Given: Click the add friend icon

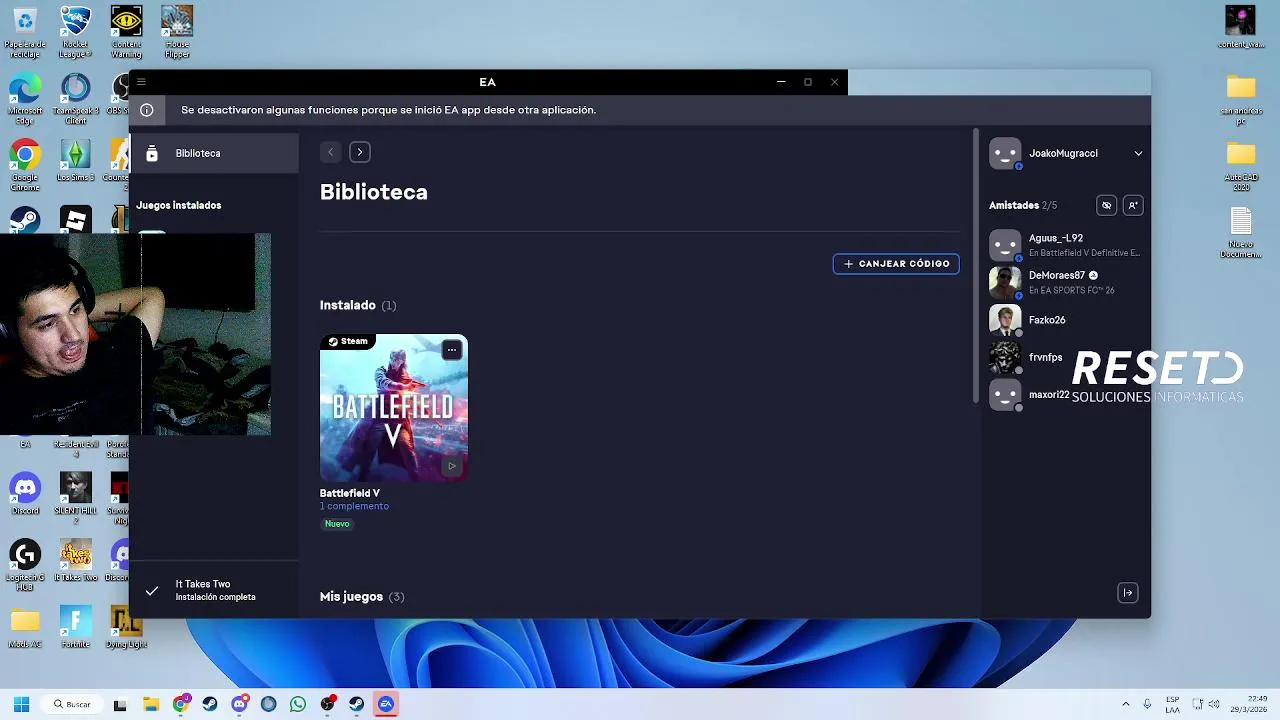Looking at the screenshot, I should click(x=1132, y=205).
